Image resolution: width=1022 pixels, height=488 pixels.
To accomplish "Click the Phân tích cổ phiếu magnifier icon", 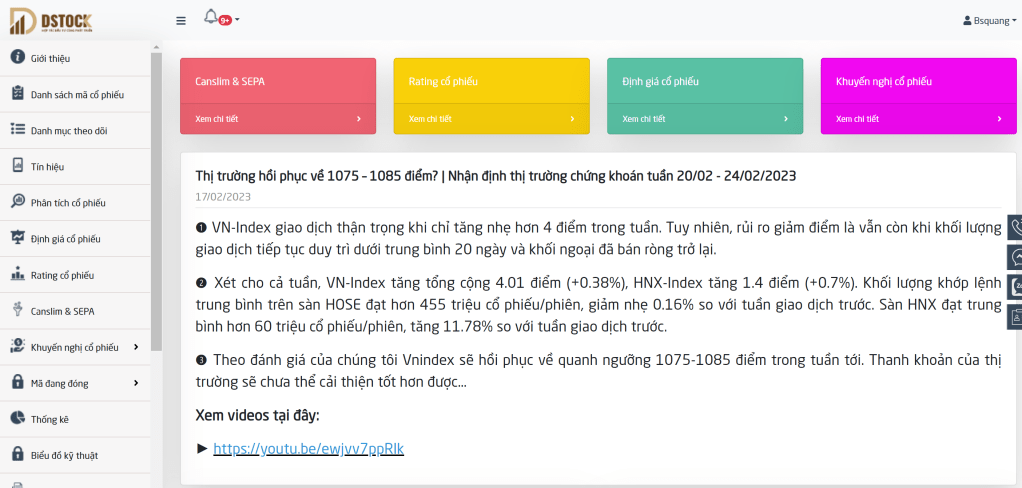I will (17, 202).
